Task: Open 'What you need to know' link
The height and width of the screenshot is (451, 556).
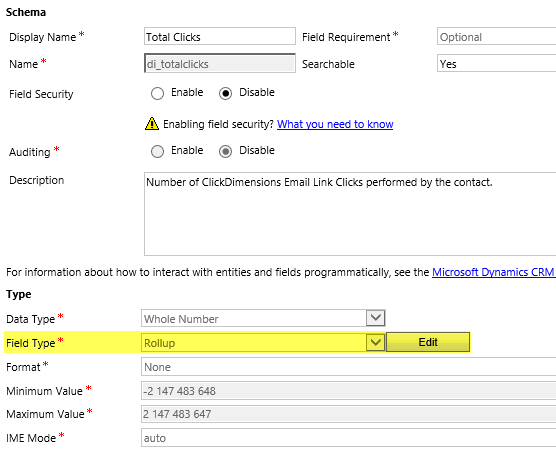Action: [x=335, y=124]
